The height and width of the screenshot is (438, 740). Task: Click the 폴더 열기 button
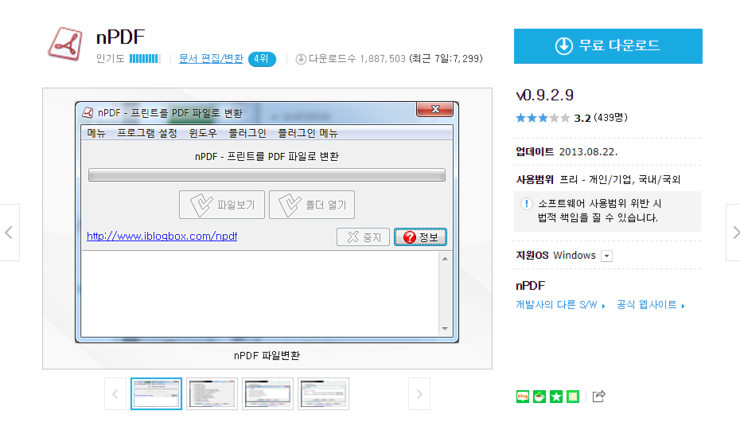[x=312, y=205]
